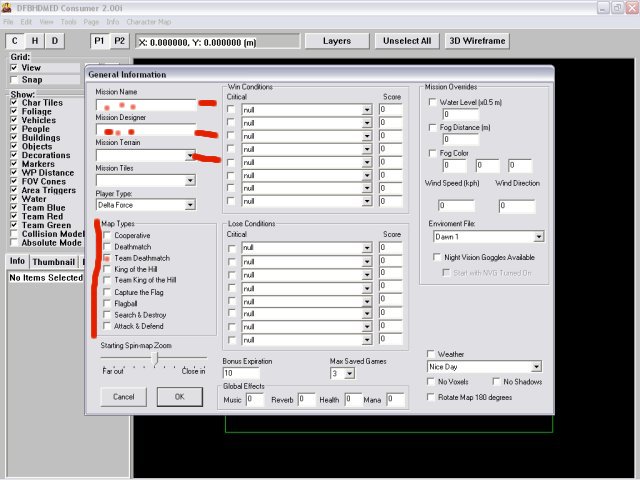
Task: Select the P2 page button
Action: click(119, 41)
